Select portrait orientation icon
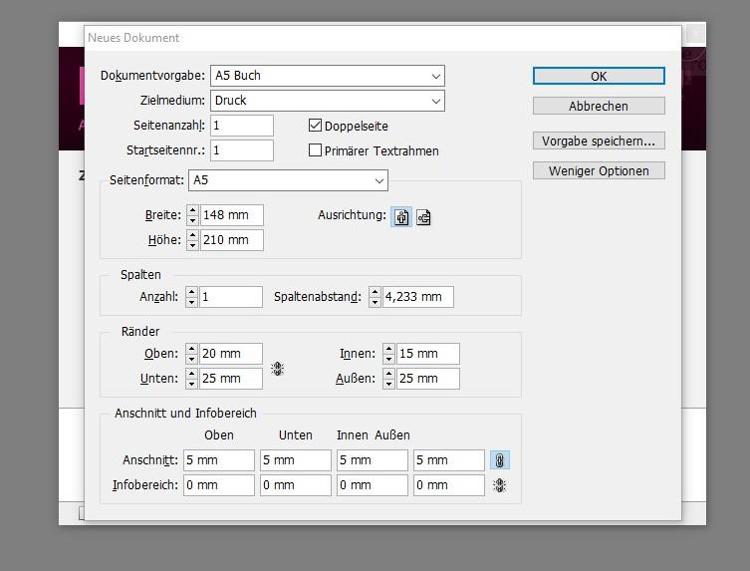 tap(401, 216)
